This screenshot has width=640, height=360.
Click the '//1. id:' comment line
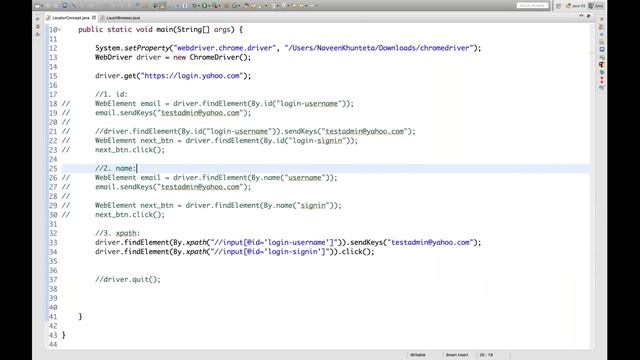(x=111, y=94)
